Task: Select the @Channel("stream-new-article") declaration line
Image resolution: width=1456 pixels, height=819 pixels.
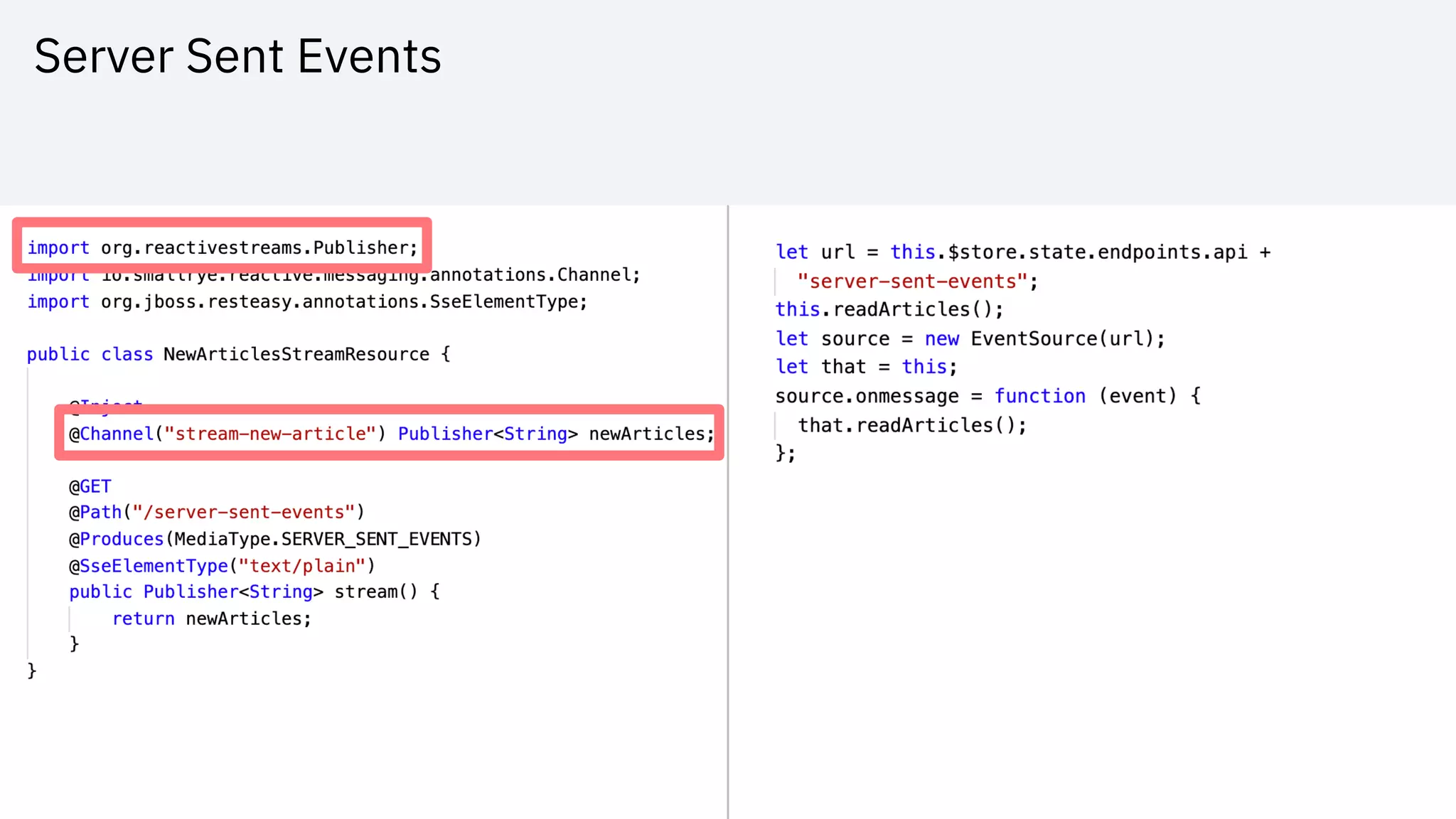Action: tap(391, 434)
